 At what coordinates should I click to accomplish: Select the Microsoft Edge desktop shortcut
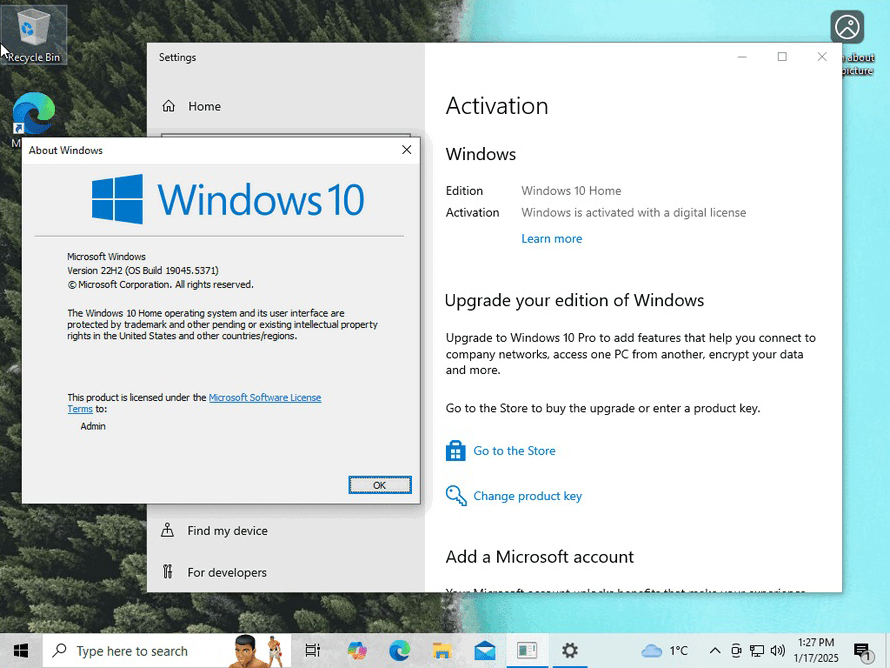click(x=33, y=116)
